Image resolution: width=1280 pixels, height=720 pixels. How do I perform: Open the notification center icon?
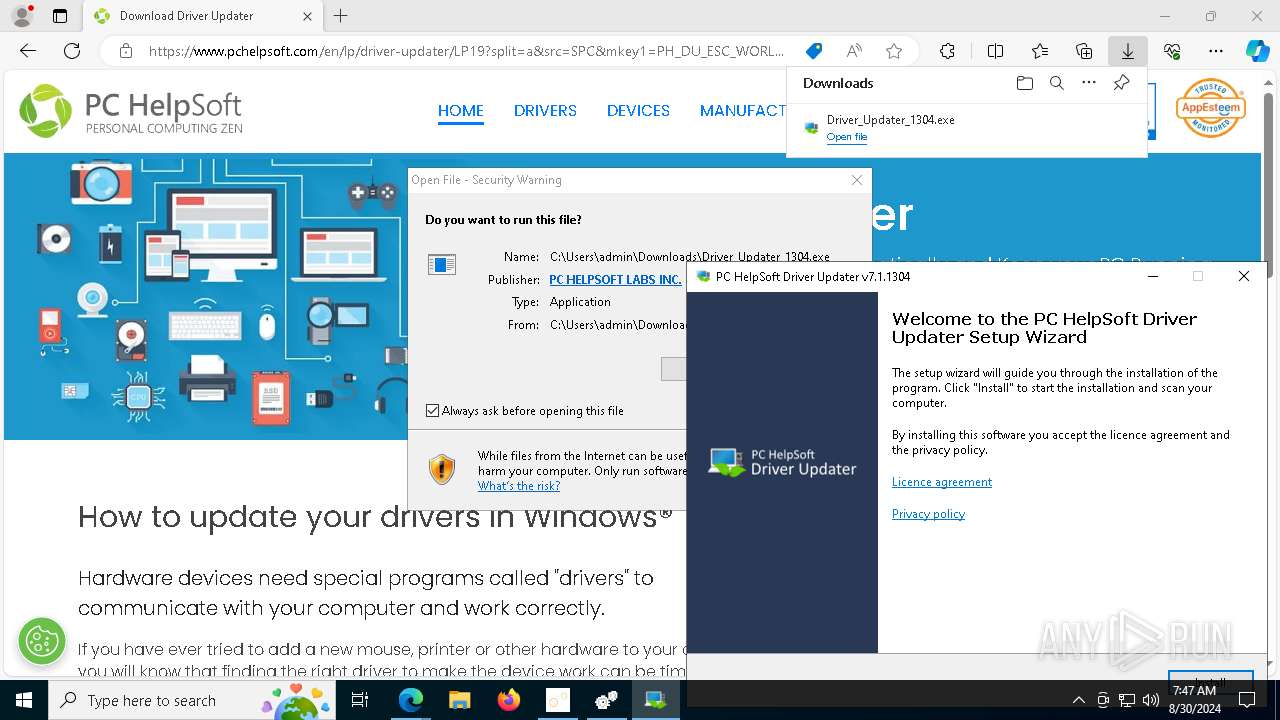[1247, 700]
